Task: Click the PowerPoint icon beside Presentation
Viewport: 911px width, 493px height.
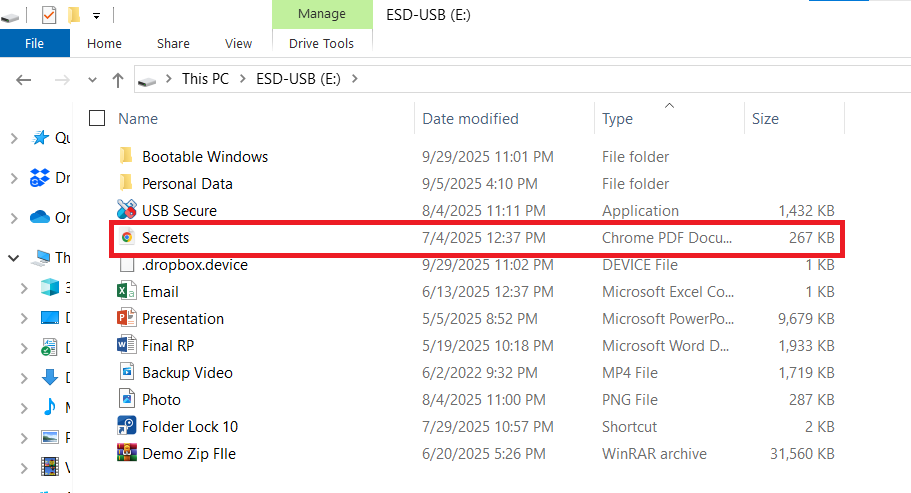Action: (x=127, y=318)
